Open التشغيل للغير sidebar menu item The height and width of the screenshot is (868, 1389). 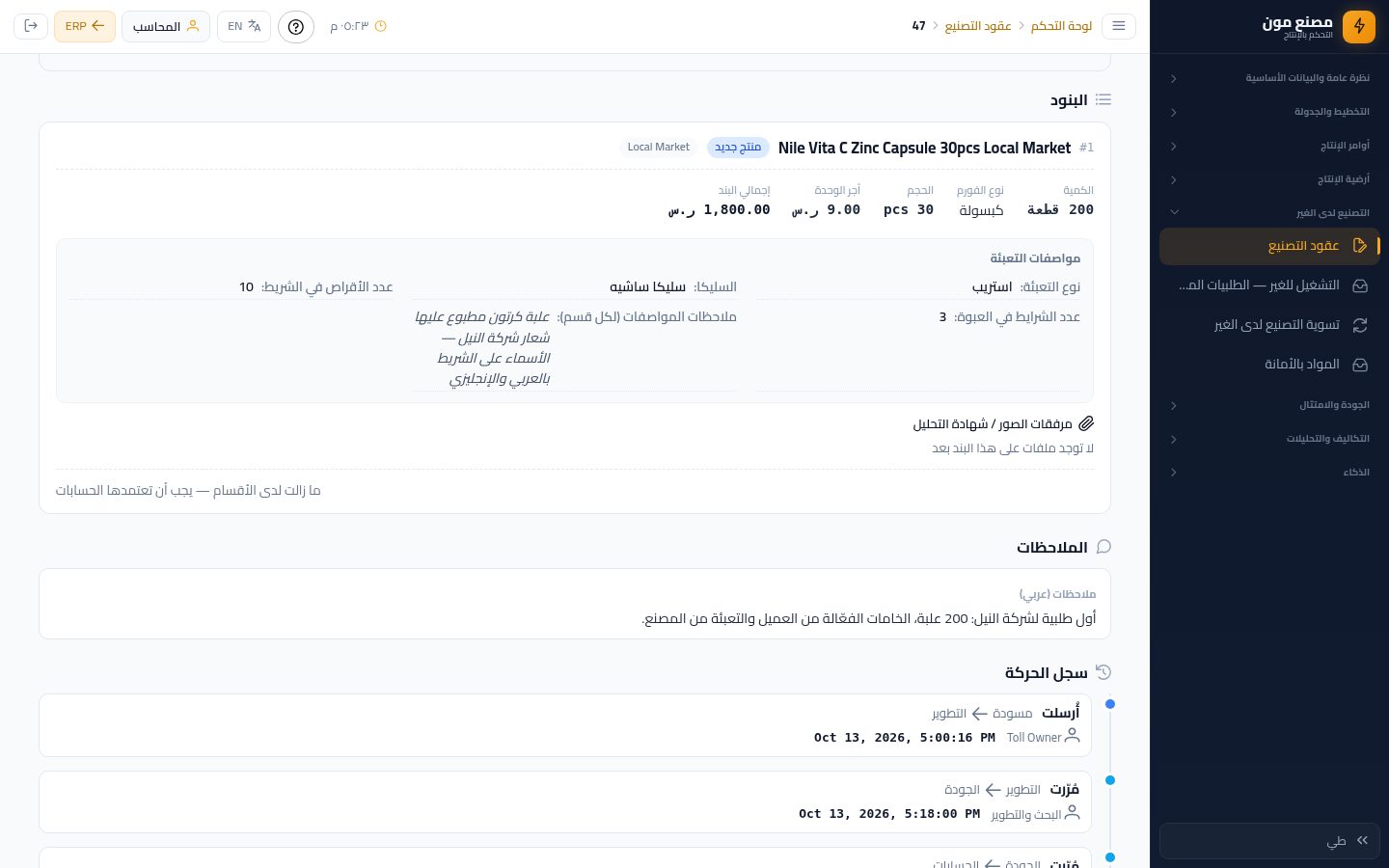pyautogui.click(x=1268, y=285)
